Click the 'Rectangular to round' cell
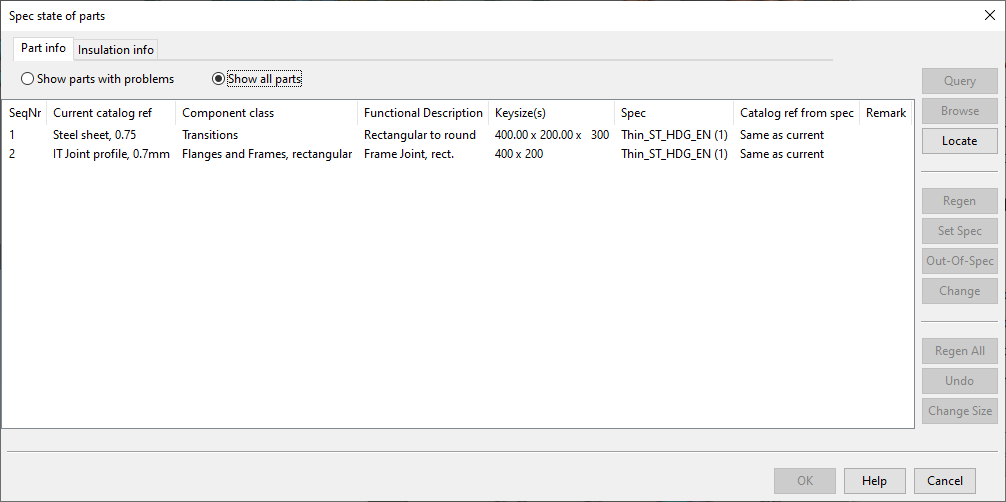The image size is (1006, 502). [x=419, y=135]
